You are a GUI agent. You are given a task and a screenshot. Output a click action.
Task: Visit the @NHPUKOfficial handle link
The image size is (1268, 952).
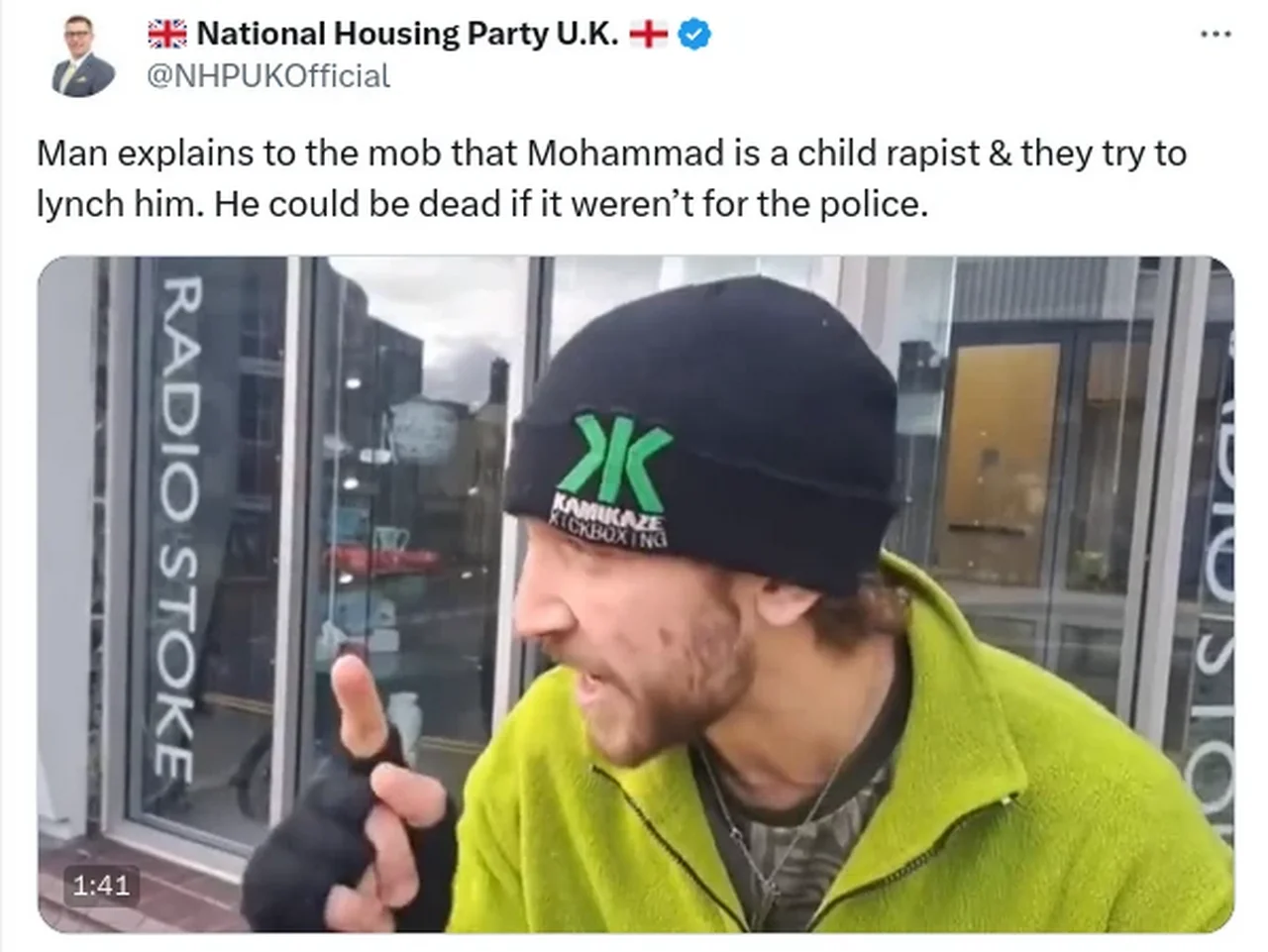(268, 76)
